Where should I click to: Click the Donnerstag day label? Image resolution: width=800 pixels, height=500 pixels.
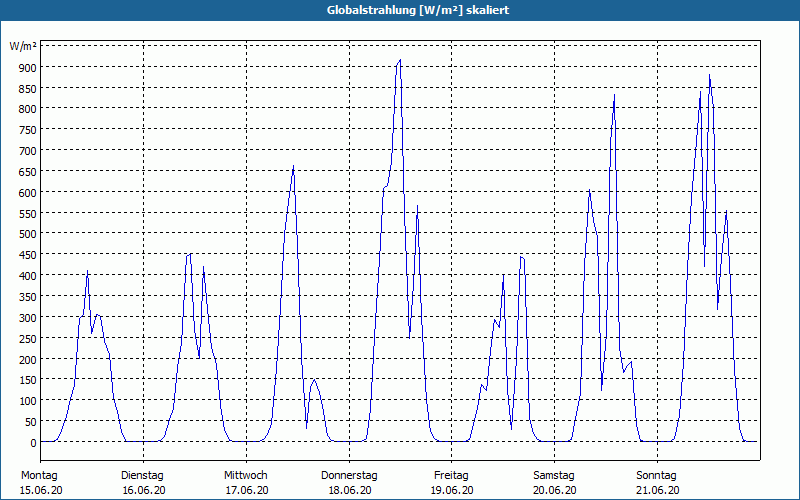coord(349,476)
